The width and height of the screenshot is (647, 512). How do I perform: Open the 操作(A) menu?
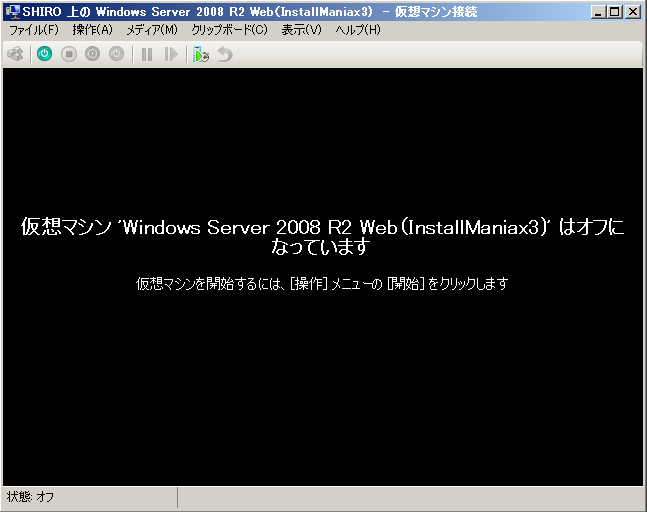(x=92, y=30)
